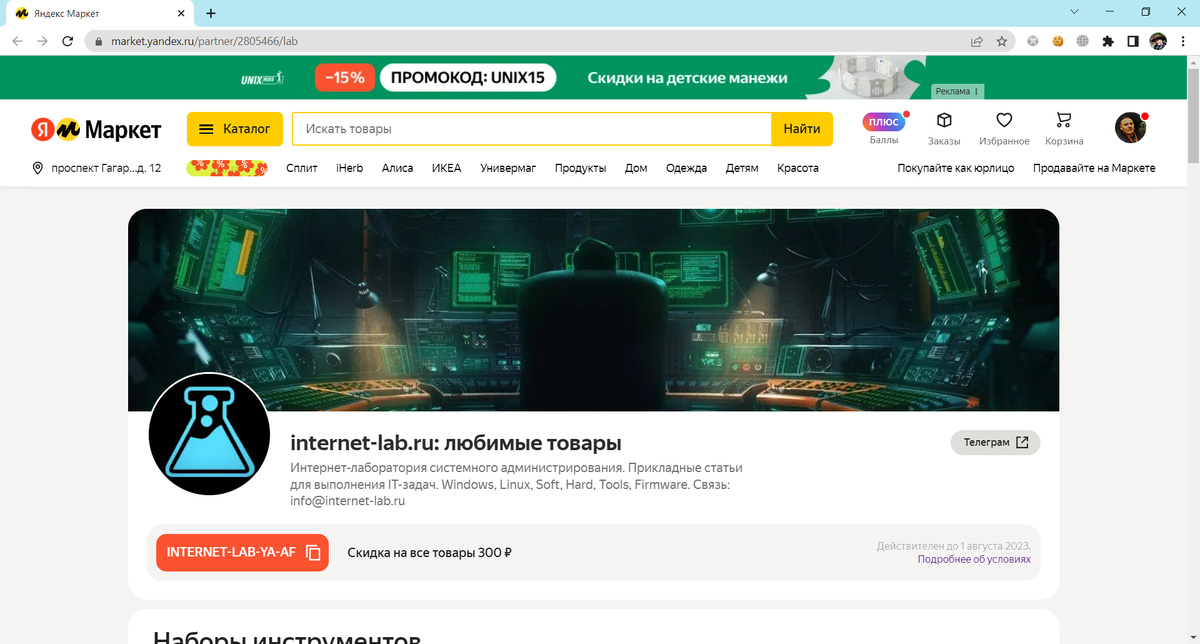The image size is (1200, 644).
Task: Click the Chrome profile avatar
Action: tap(1158, 41)
